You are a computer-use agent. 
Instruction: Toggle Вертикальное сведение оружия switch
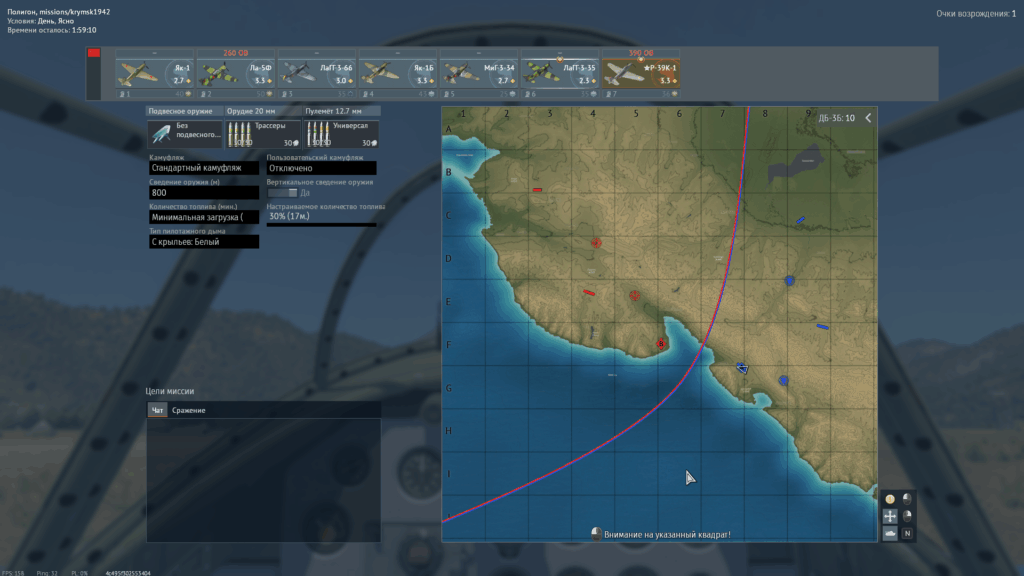(x=282, y=193)
